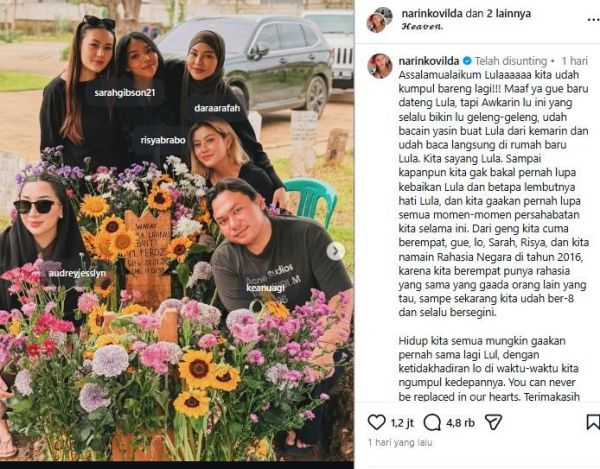The height and width of the screenshot is (469, 600).
Task: Open the three-dot more options menu
Action: click(x=593, y=20)
